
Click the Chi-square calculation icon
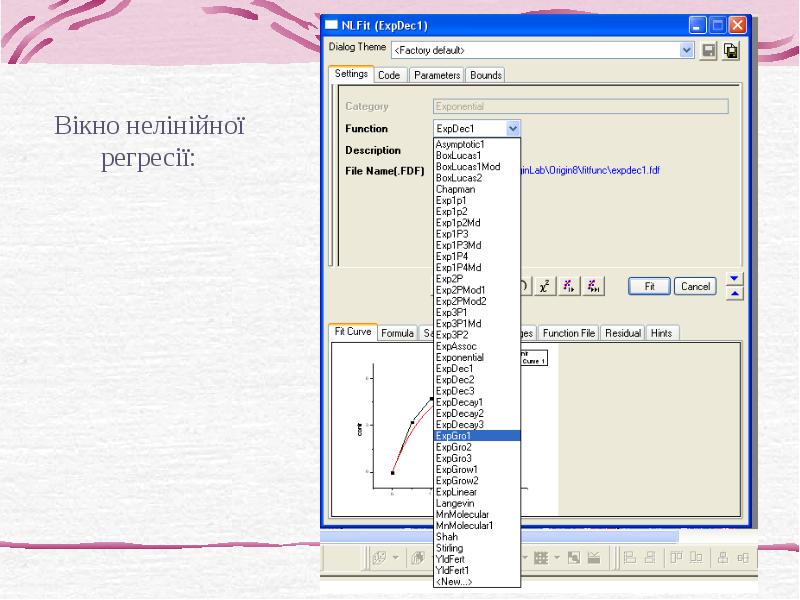point(545,286)
